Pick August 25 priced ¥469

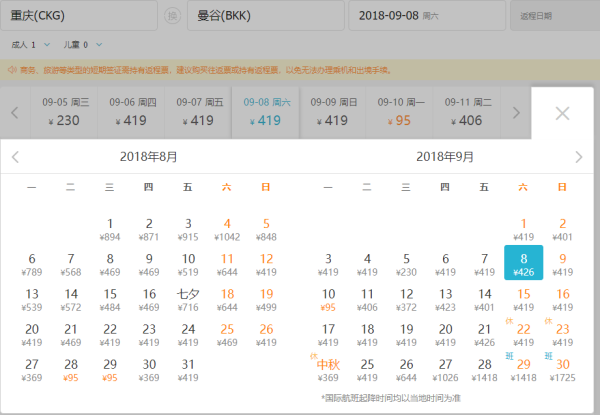227,335
